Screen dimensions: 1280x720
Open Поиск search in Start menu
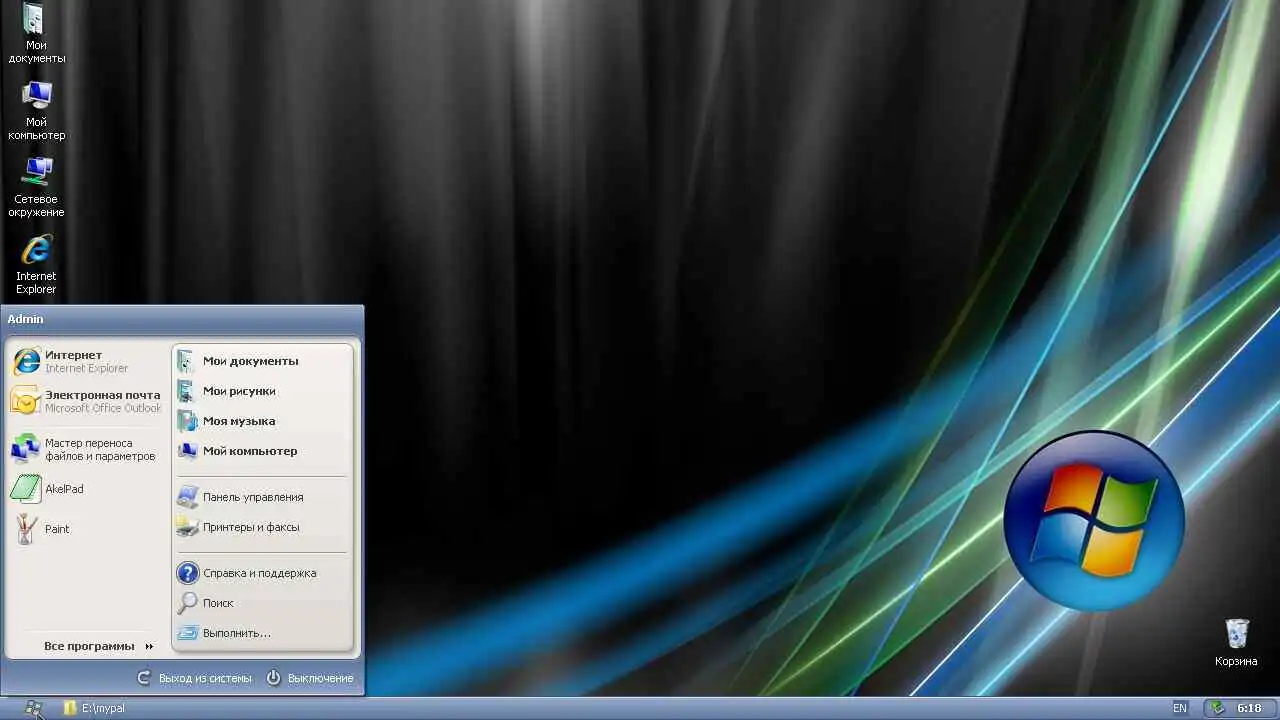(262, 603)
